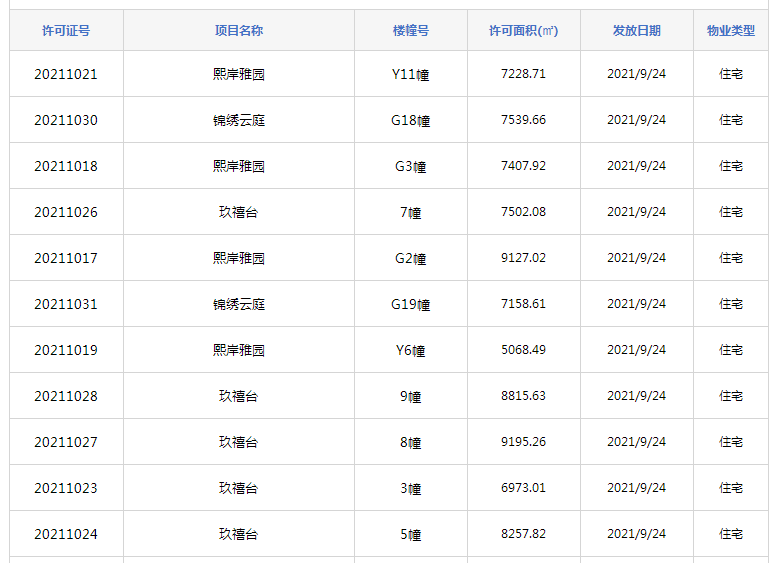Select permit number 20211027
Image resolution: width=781 pixels, height=563 pixels.
(x=66, y=442)
